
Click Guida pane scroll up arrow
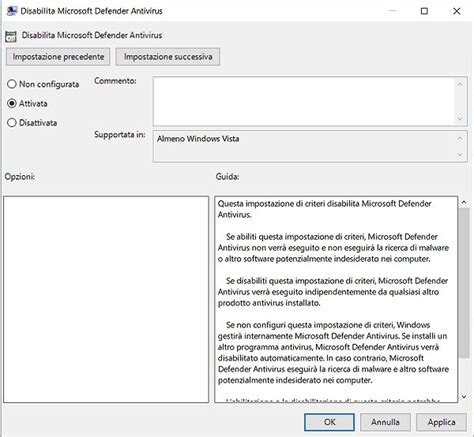click(x=464, y=202)
